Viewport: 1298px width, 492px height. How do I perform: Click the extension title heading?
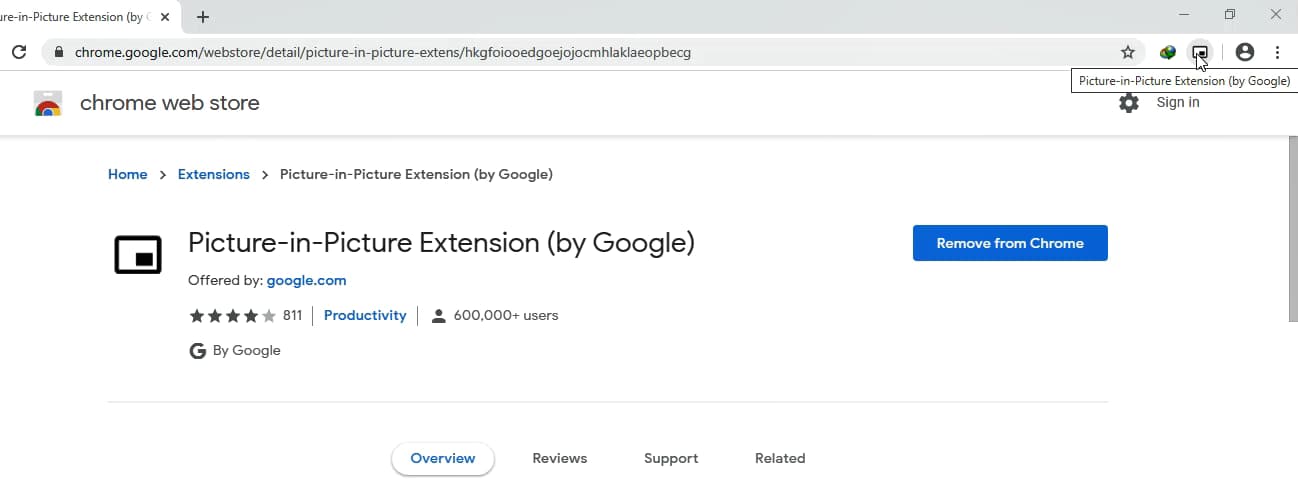[x=441, y=243]
